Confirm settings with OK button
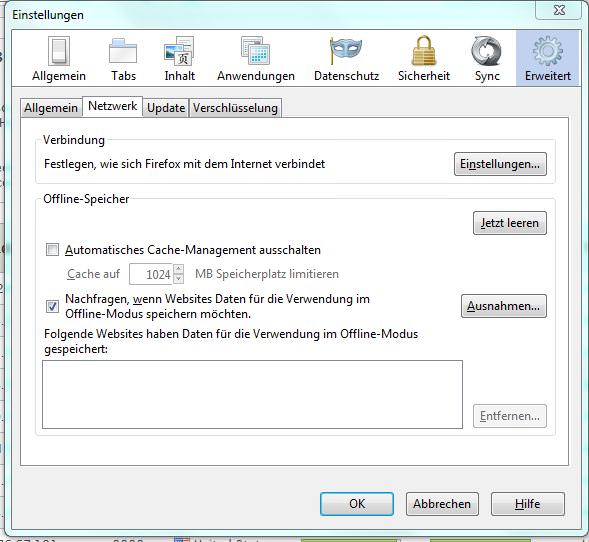The width and height of the screenshot is (589, 542). (x=357, y=504)
